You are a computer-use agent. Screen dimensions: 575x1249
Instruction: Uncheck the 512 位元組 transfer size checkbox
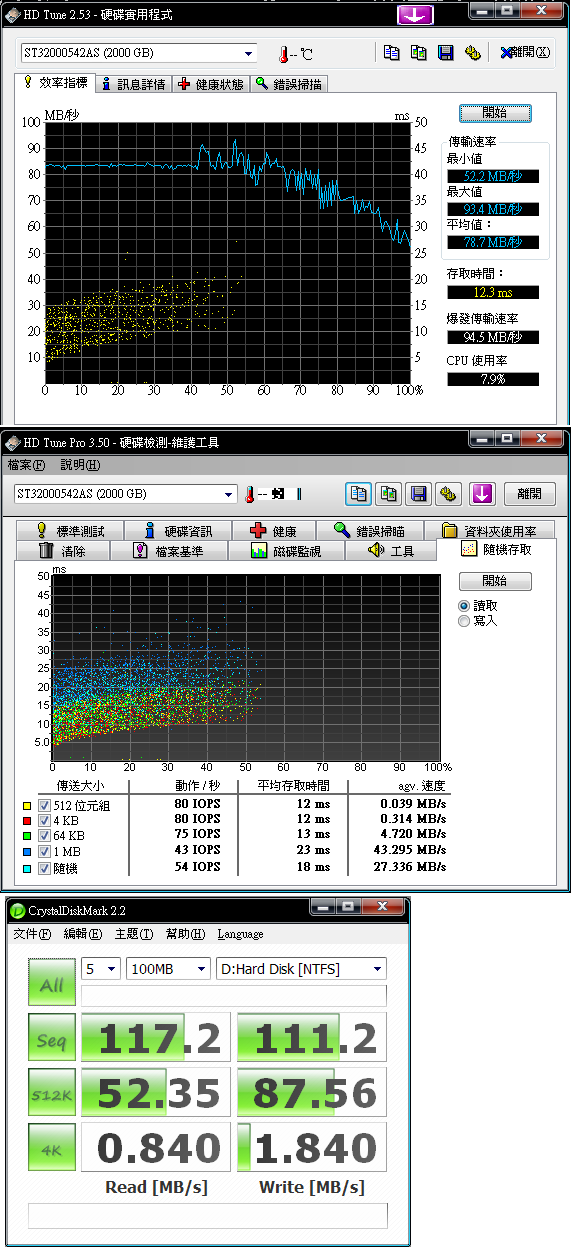(x=43, y=805)
